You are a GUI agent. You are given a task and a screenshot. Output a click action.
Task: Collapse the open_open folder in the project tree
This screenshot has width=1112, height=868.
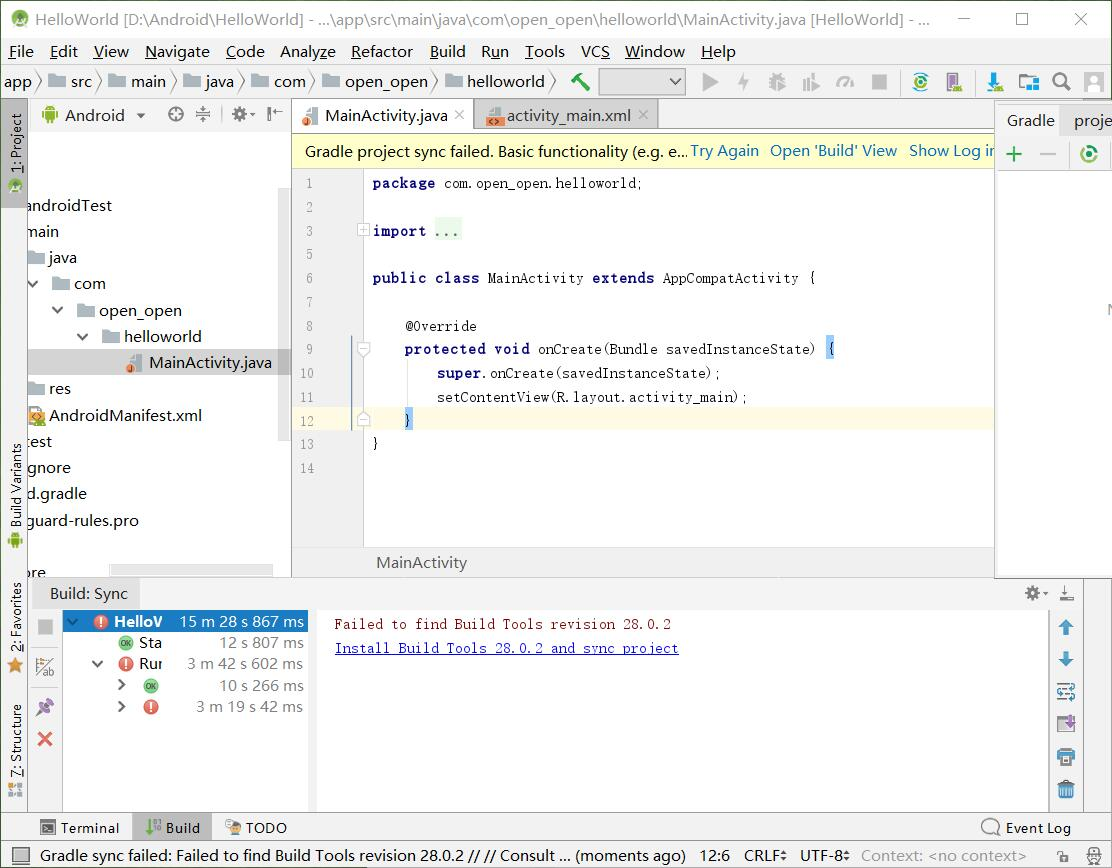57,310
